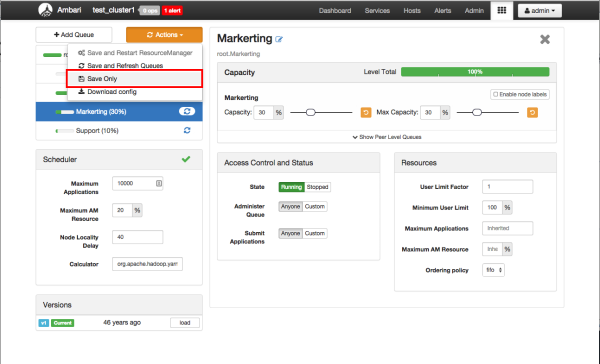
Task: Click the refresh icon on Support queue
Action: [x=187, y=131]
